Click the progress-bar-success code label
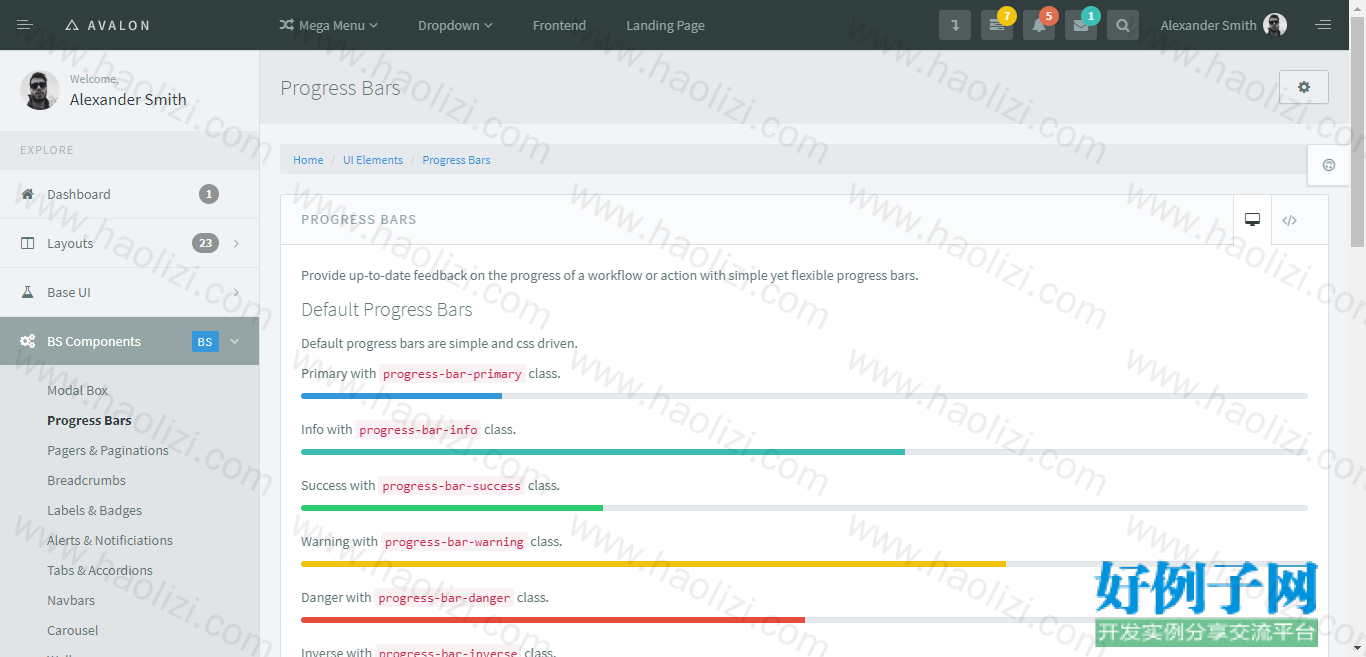The image size is (1366, 657). pyautogui.click(x=451, y=486)
